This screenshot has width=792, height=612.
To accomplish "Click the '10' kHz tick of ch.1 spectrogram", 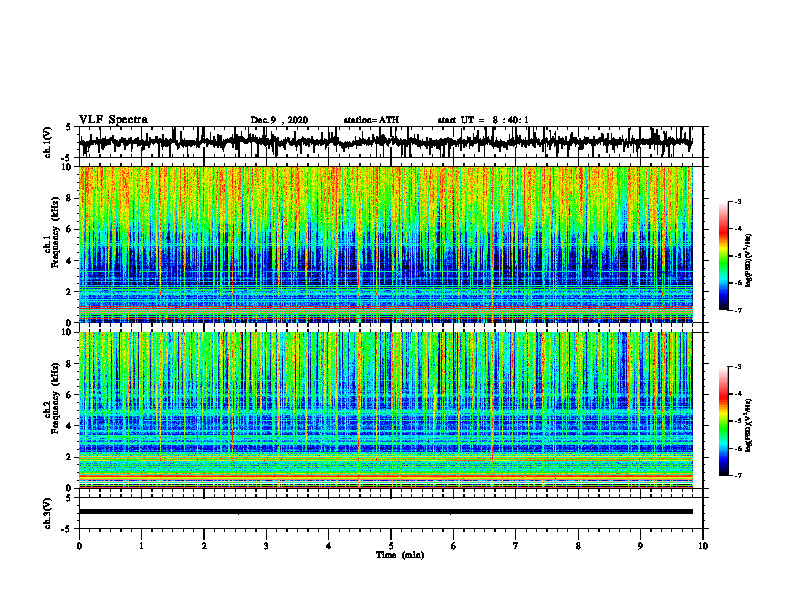I will 68,167.
